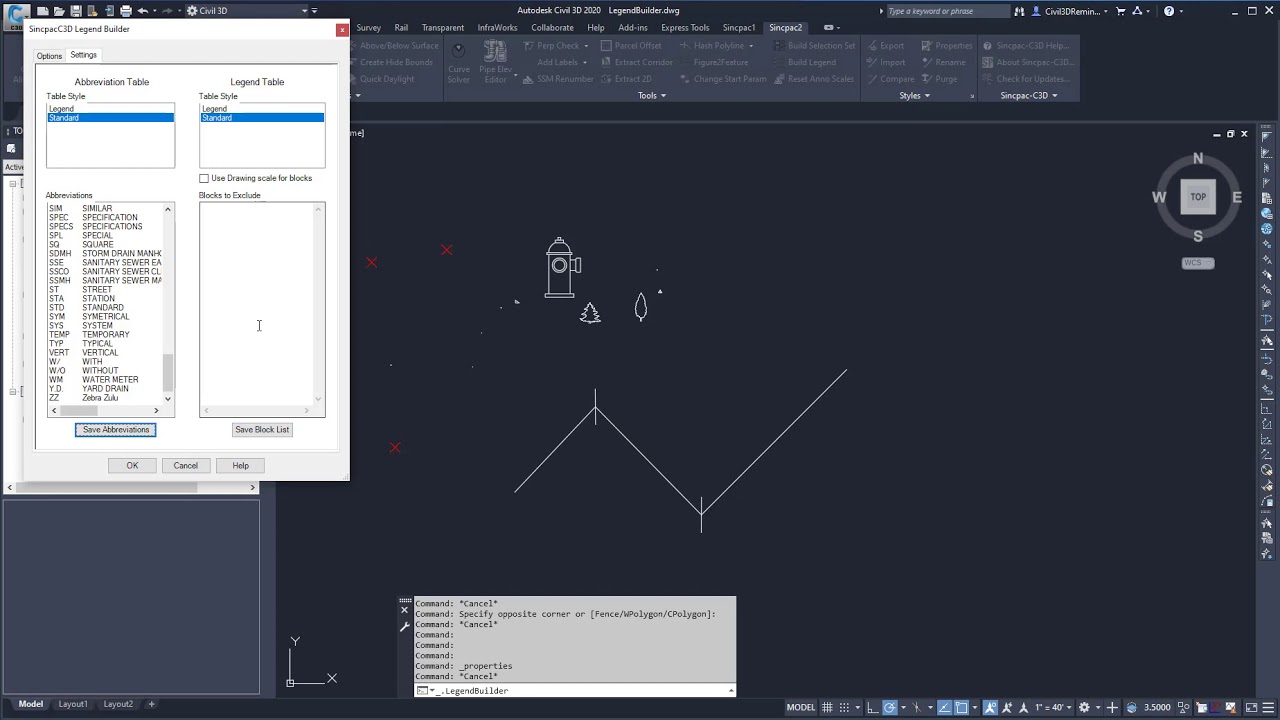Select Legend in Abbreviation Table style list
The height and width of the screenshot is (720, 1280).
[x=110, y=108]
